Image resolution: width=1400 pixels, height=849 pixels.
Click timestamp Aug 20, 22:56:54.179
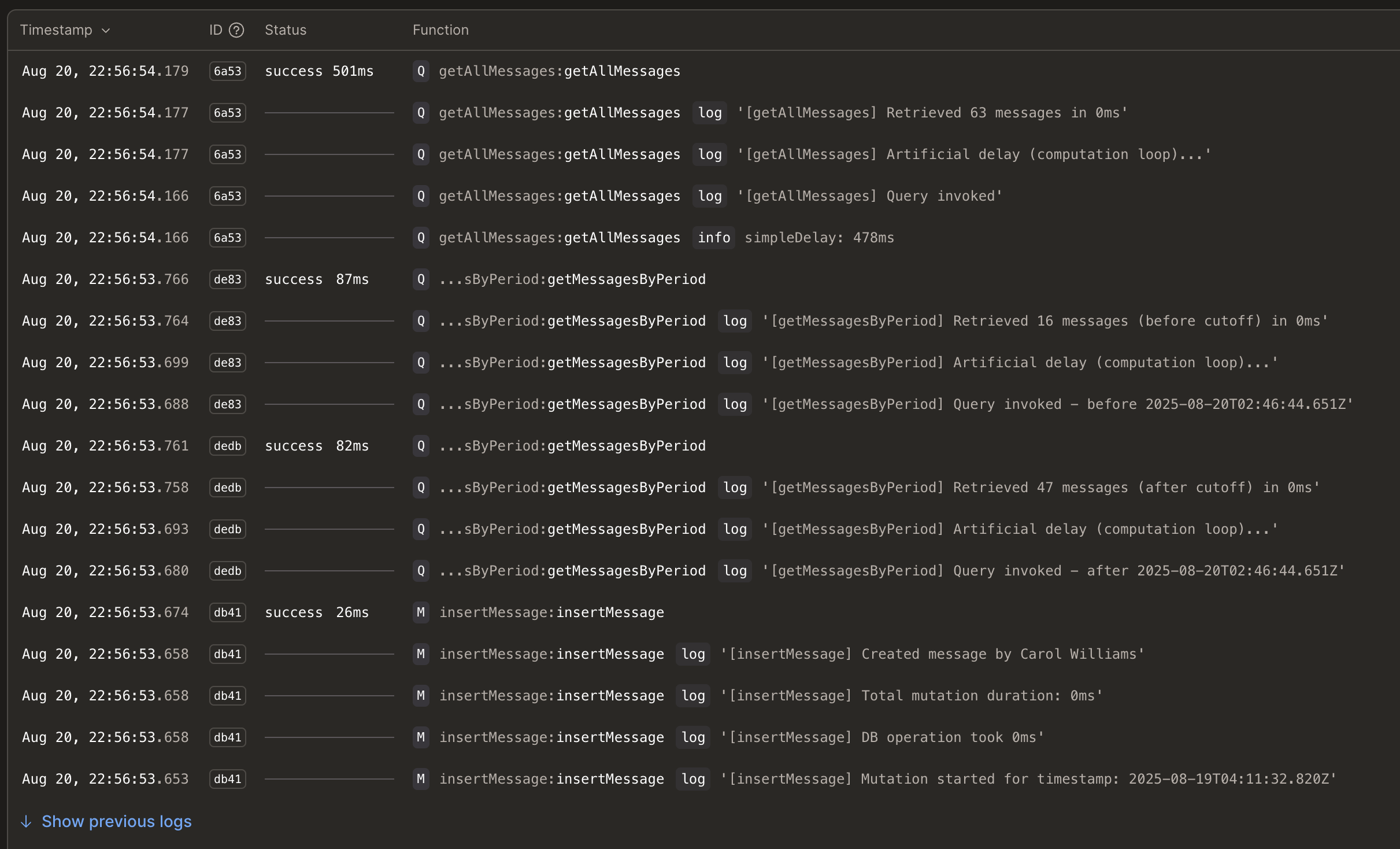click(105, 71)
